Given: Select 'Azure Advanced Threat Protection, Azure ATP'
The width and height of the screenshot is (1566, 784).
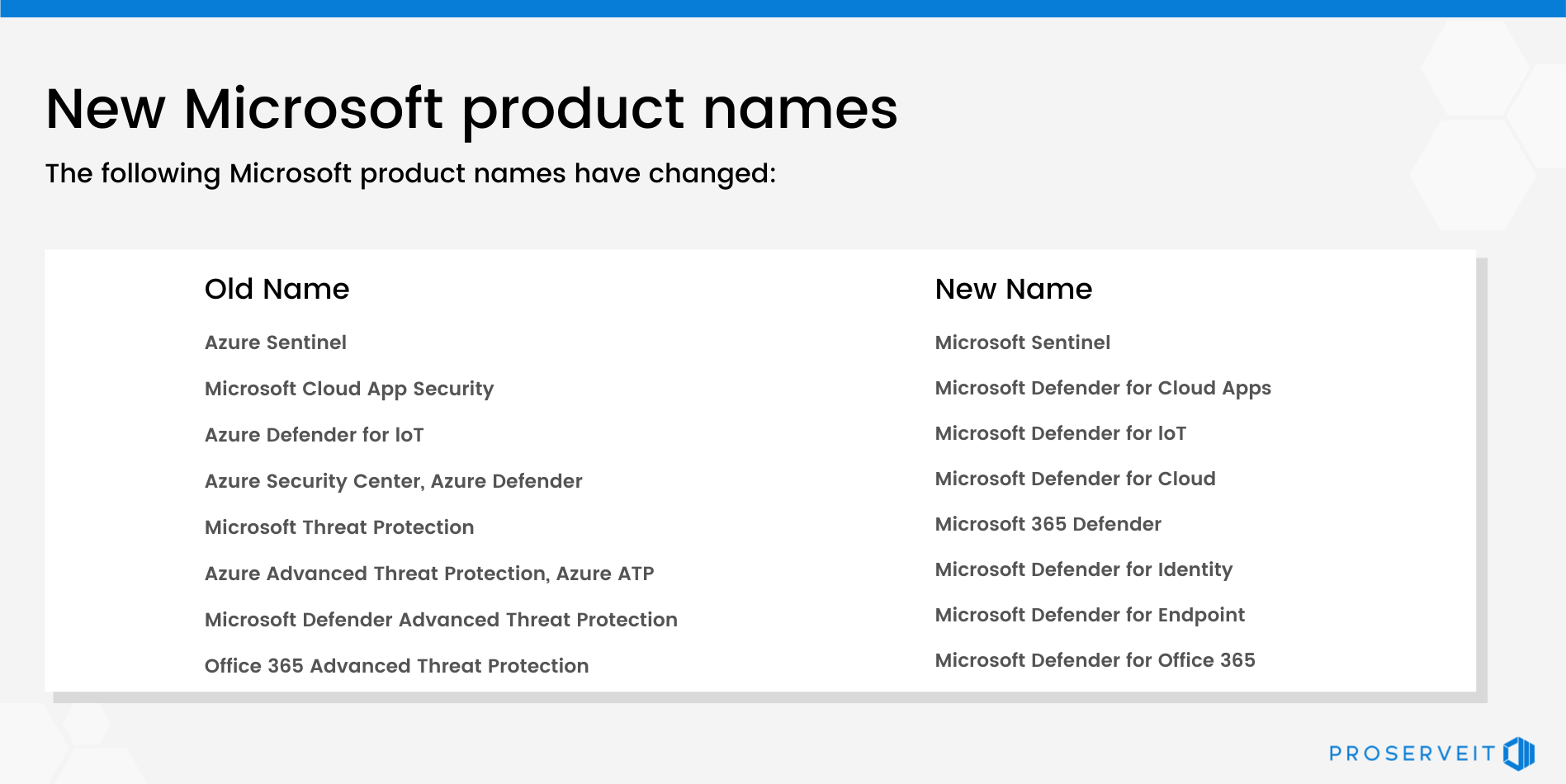Looking at the screenshot, I should (428, 574).
